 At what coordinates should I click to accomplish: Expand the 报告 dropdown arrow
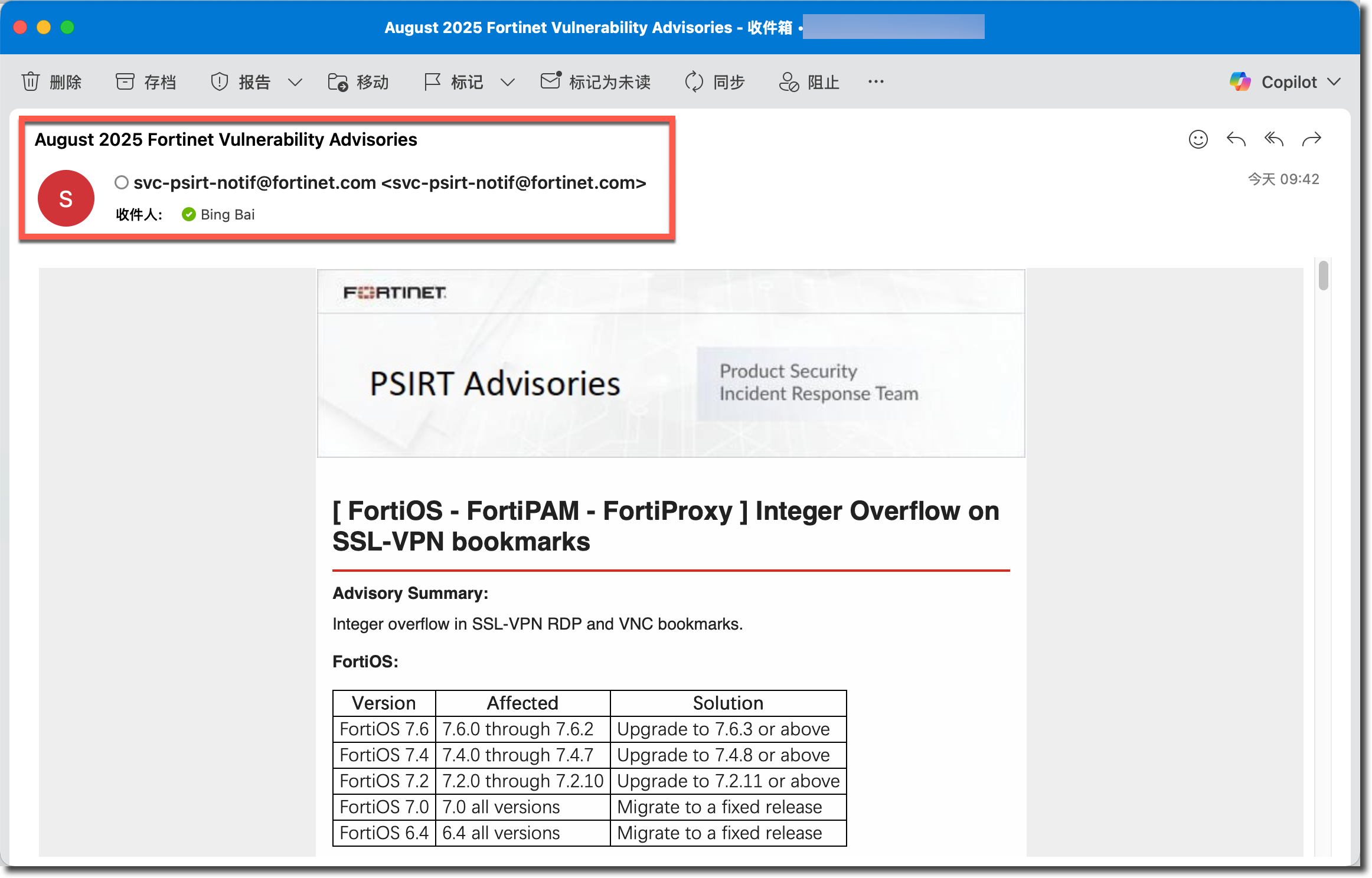tap(295, 82)
